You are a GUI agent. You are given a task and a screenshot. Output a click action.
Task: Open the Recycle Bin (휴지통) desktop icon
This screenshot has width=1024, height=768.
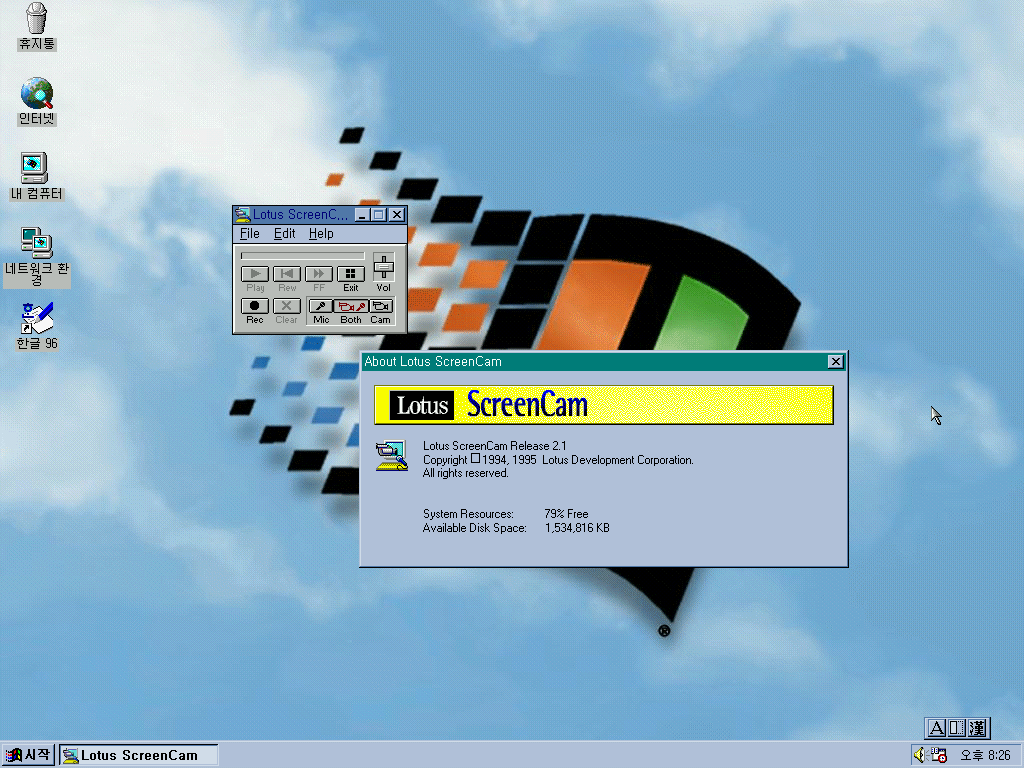(x=37, y=26)
